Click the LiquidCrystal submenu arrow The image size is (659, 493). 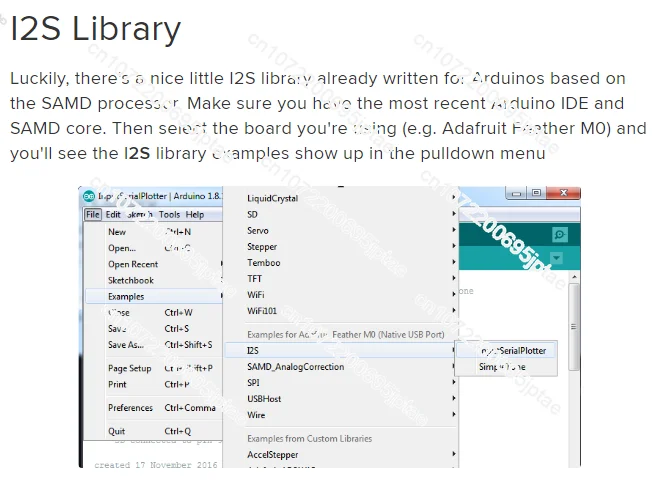point(453,197)
